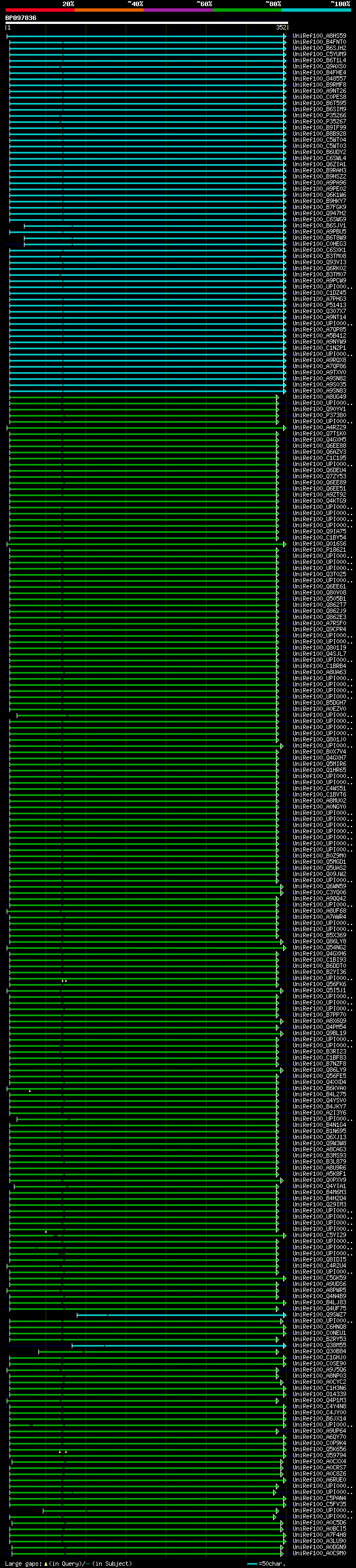Select label UniRef100_A5B412

319,336
